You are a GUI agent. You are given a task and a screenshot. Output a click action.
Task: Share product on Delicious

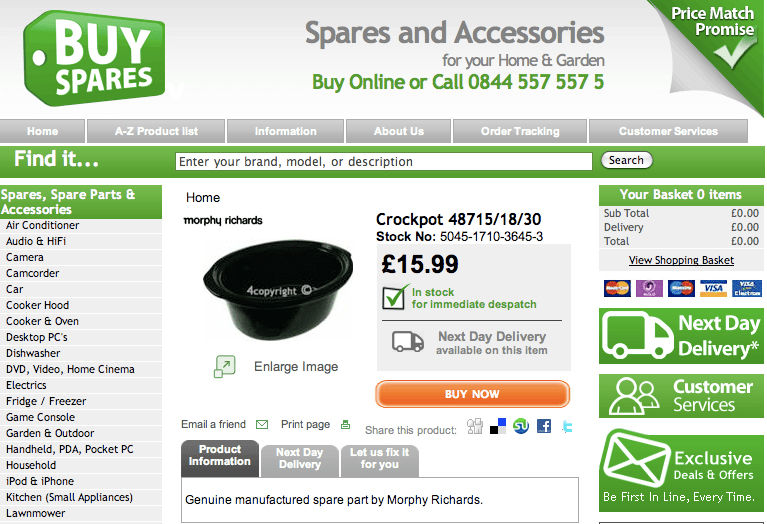(x=498, y=426)
